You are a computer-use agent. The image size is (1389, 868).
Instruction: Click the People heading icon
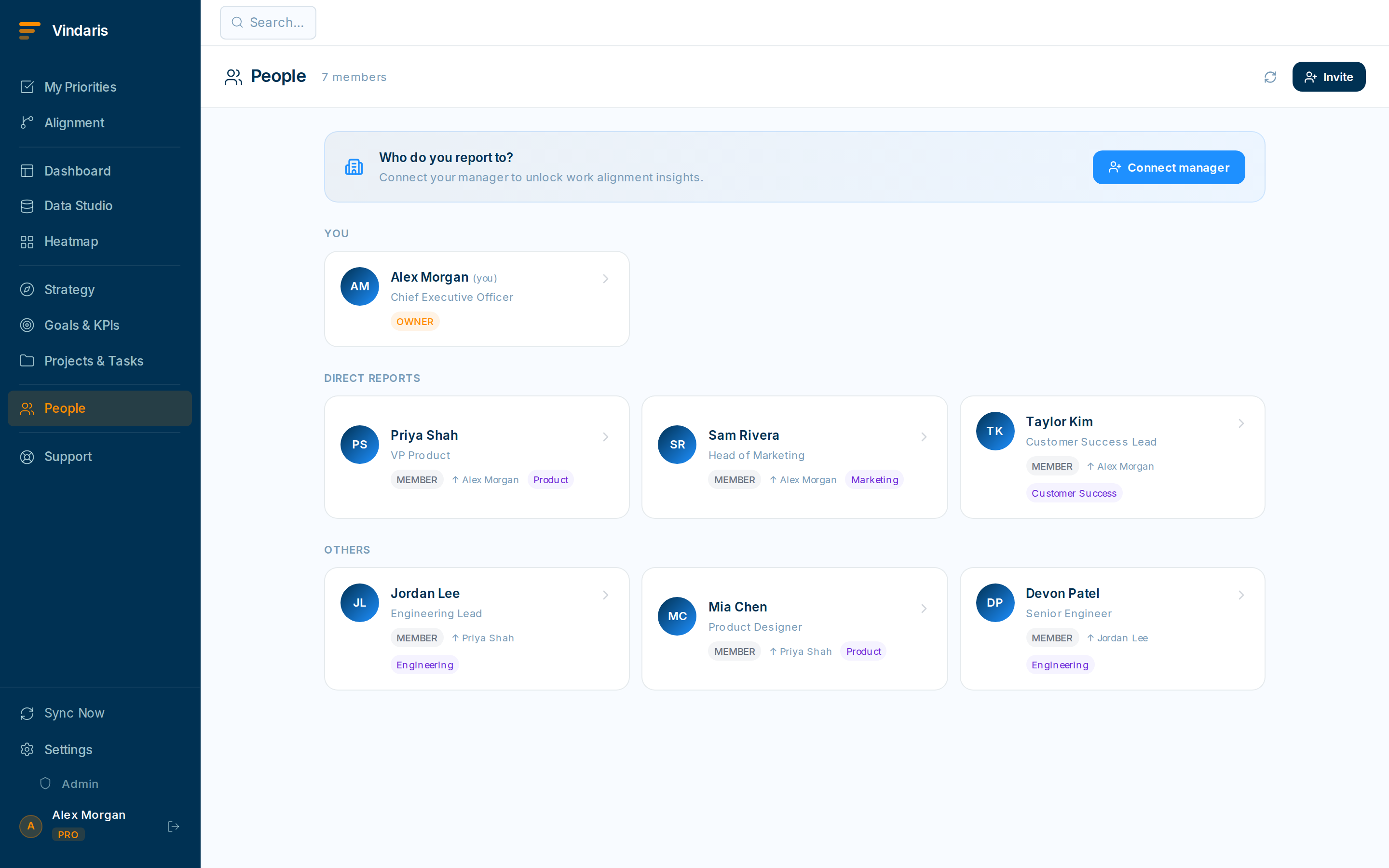pos(233,77)
